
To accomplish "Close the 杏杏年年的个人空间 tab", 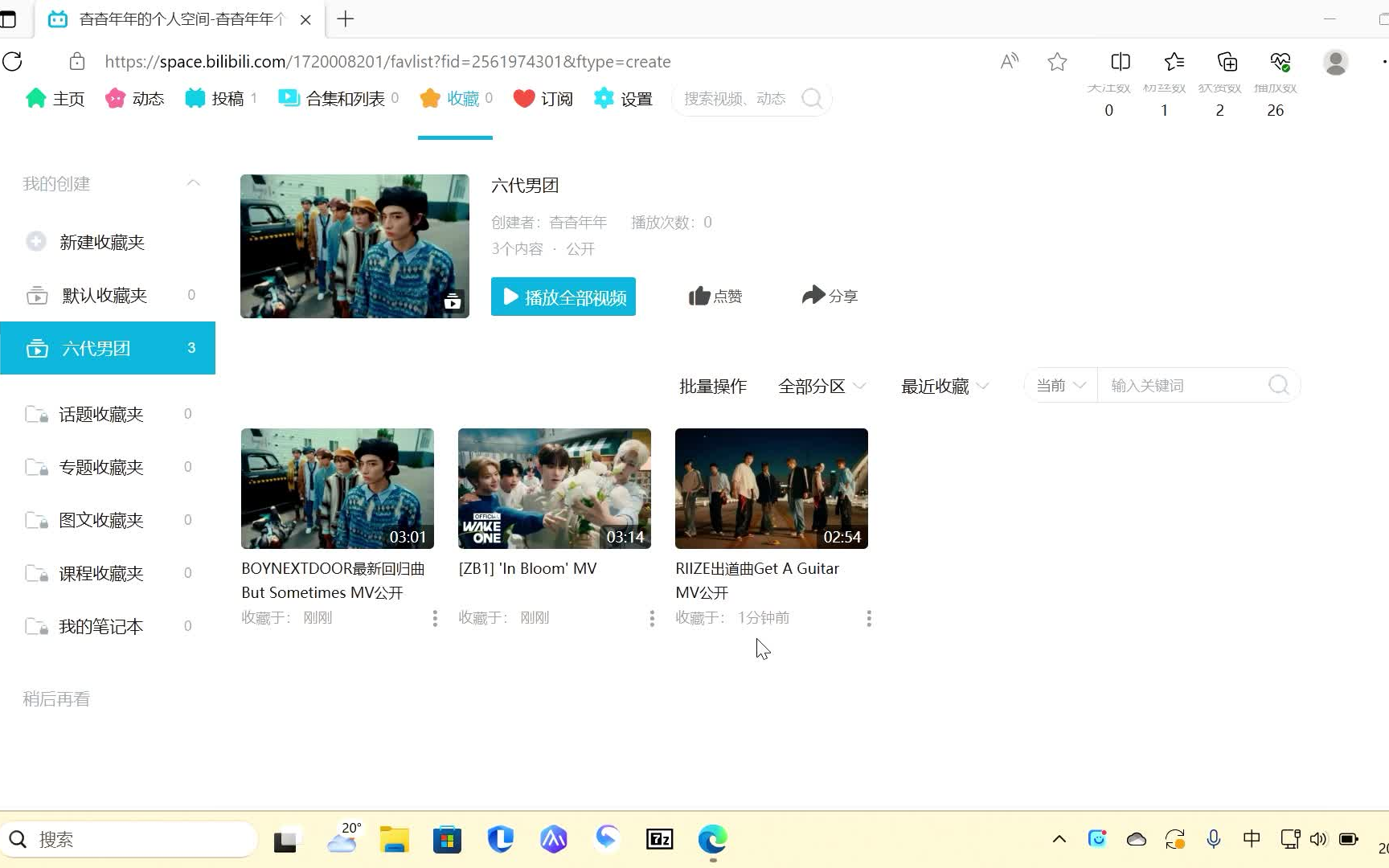I will [305, 19].
